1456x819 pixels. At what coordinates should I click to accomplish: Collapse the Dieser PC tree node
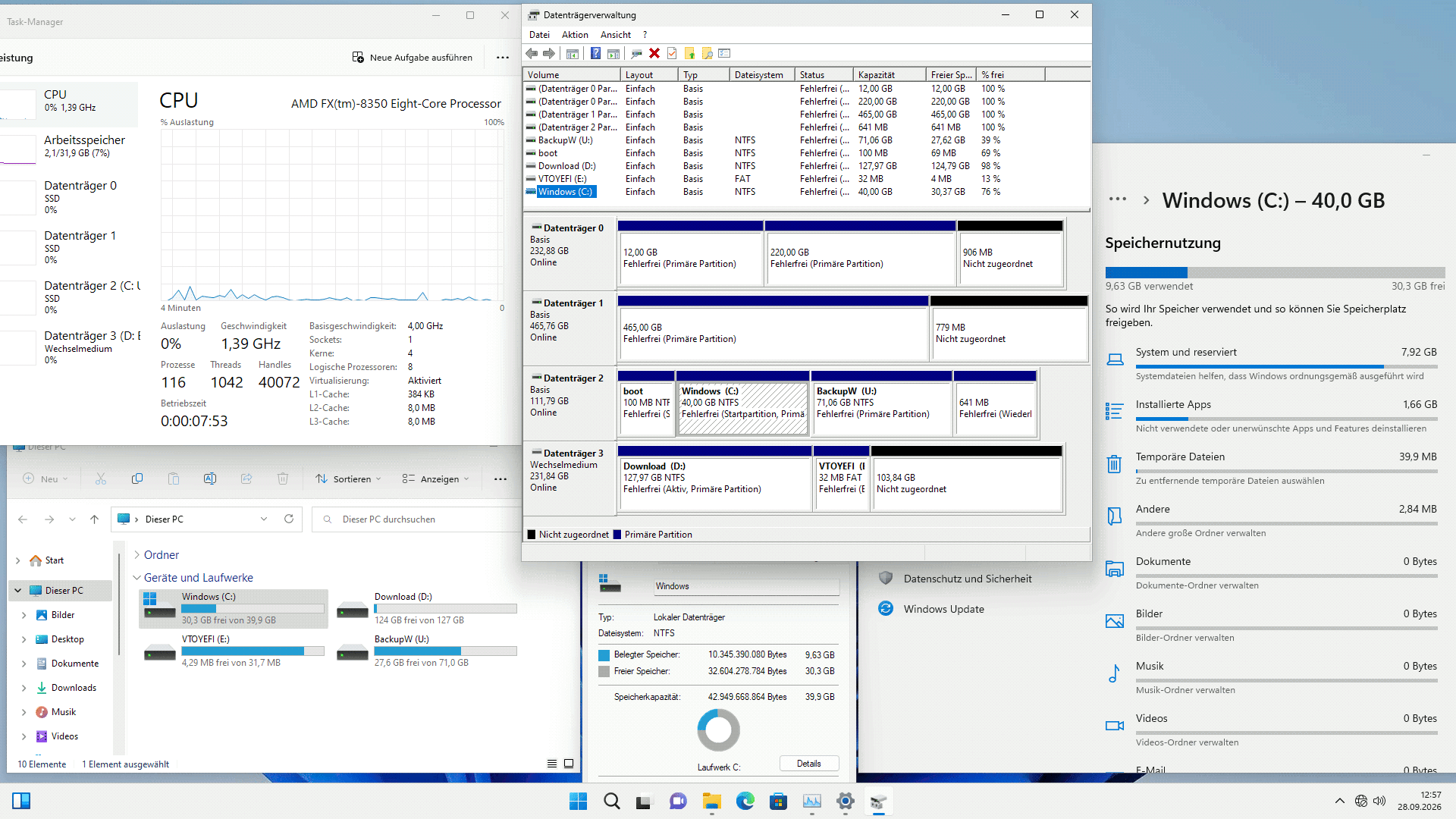coord(17,591)
